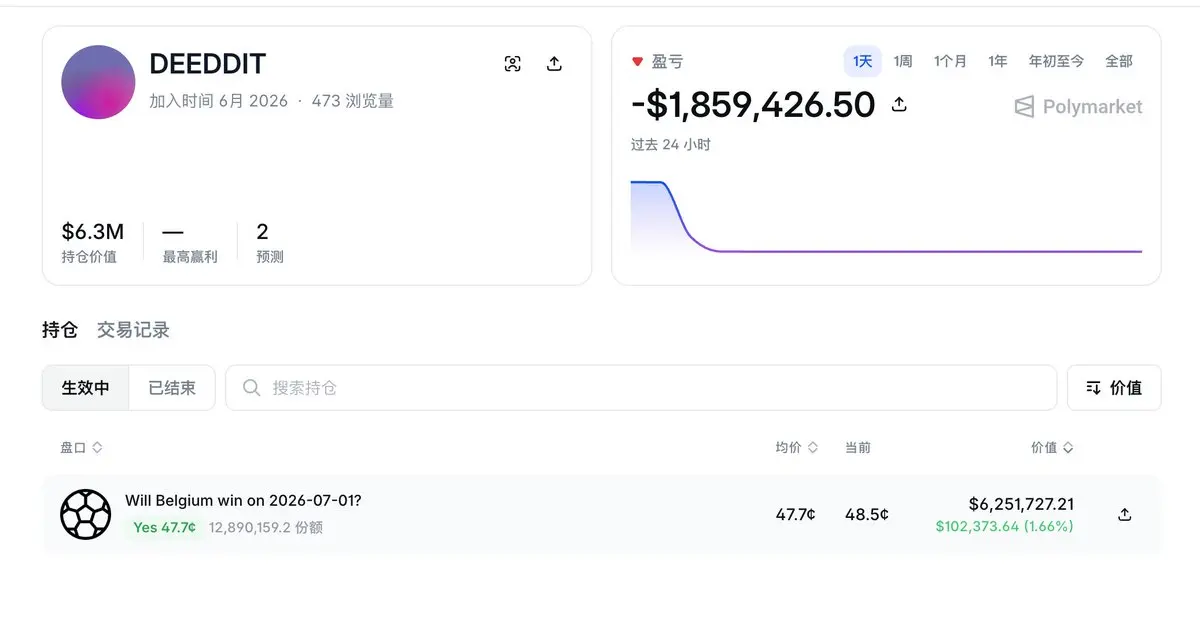Click the red heart icon next to 盈亏
This screenshot has height=618, width=1200.
(637, 62)
